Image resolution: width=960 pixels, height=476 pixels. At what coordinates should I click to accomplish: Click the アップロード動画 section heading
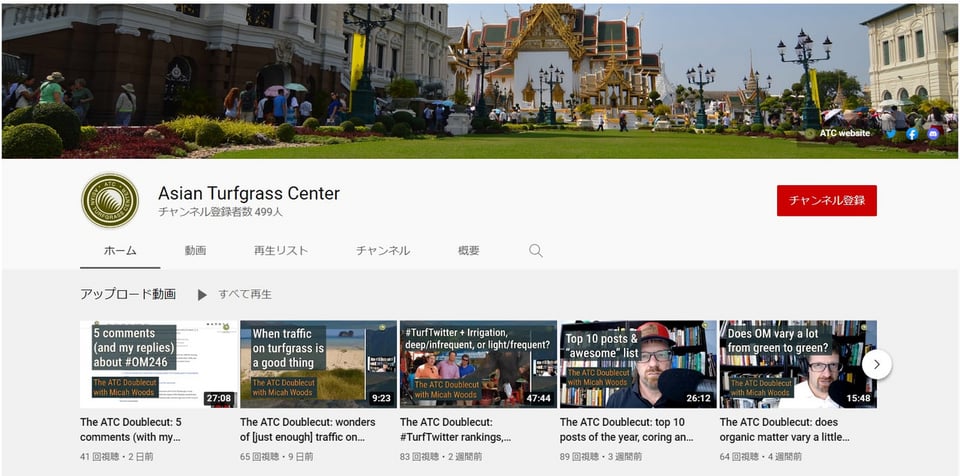click(128, 294)
